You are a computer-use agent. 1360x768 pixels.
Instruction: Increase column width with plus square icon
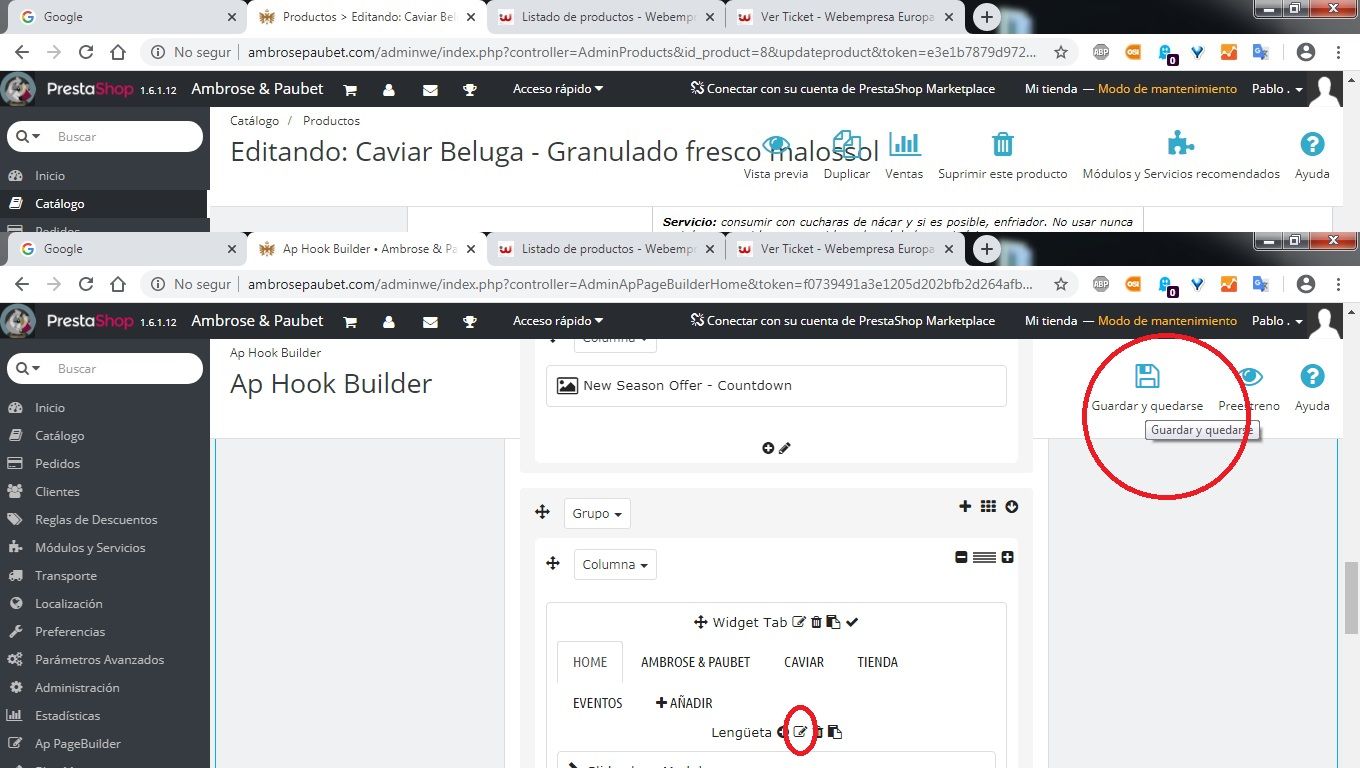(x=1007, y=557)
